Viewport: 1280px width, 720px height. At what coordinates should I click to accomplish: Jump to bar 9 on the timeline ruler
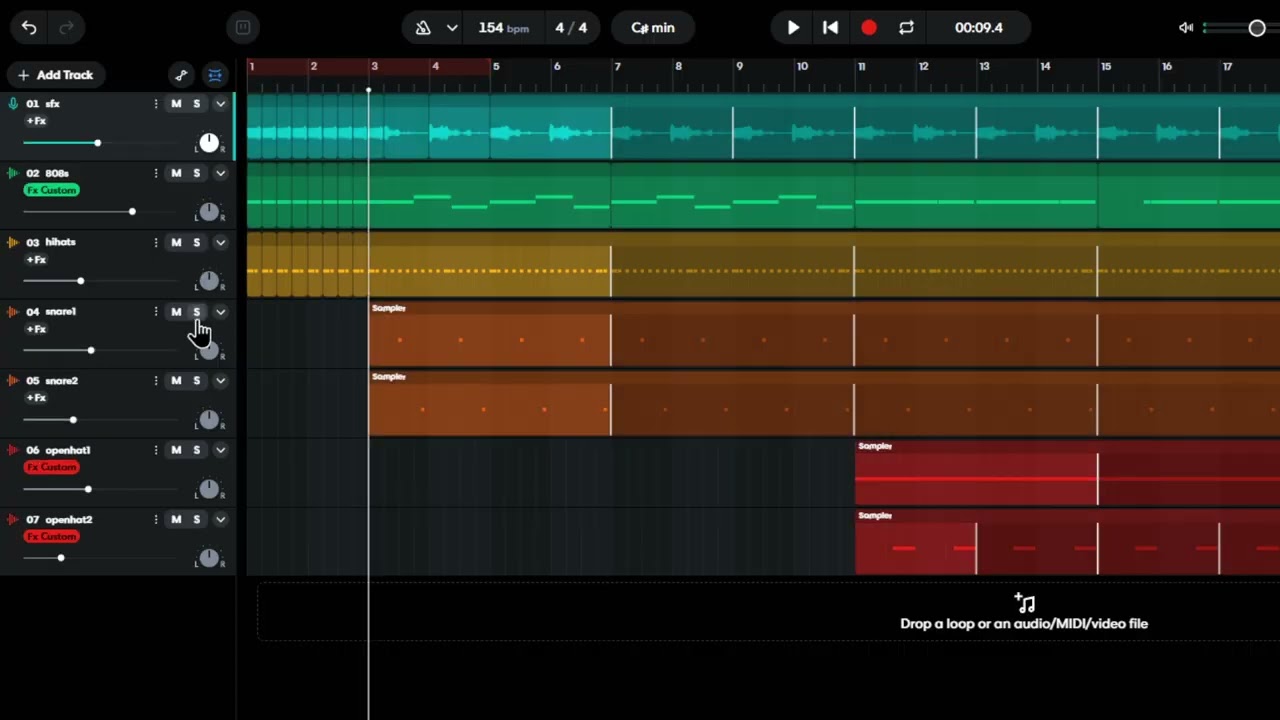(x=739, y=67)
